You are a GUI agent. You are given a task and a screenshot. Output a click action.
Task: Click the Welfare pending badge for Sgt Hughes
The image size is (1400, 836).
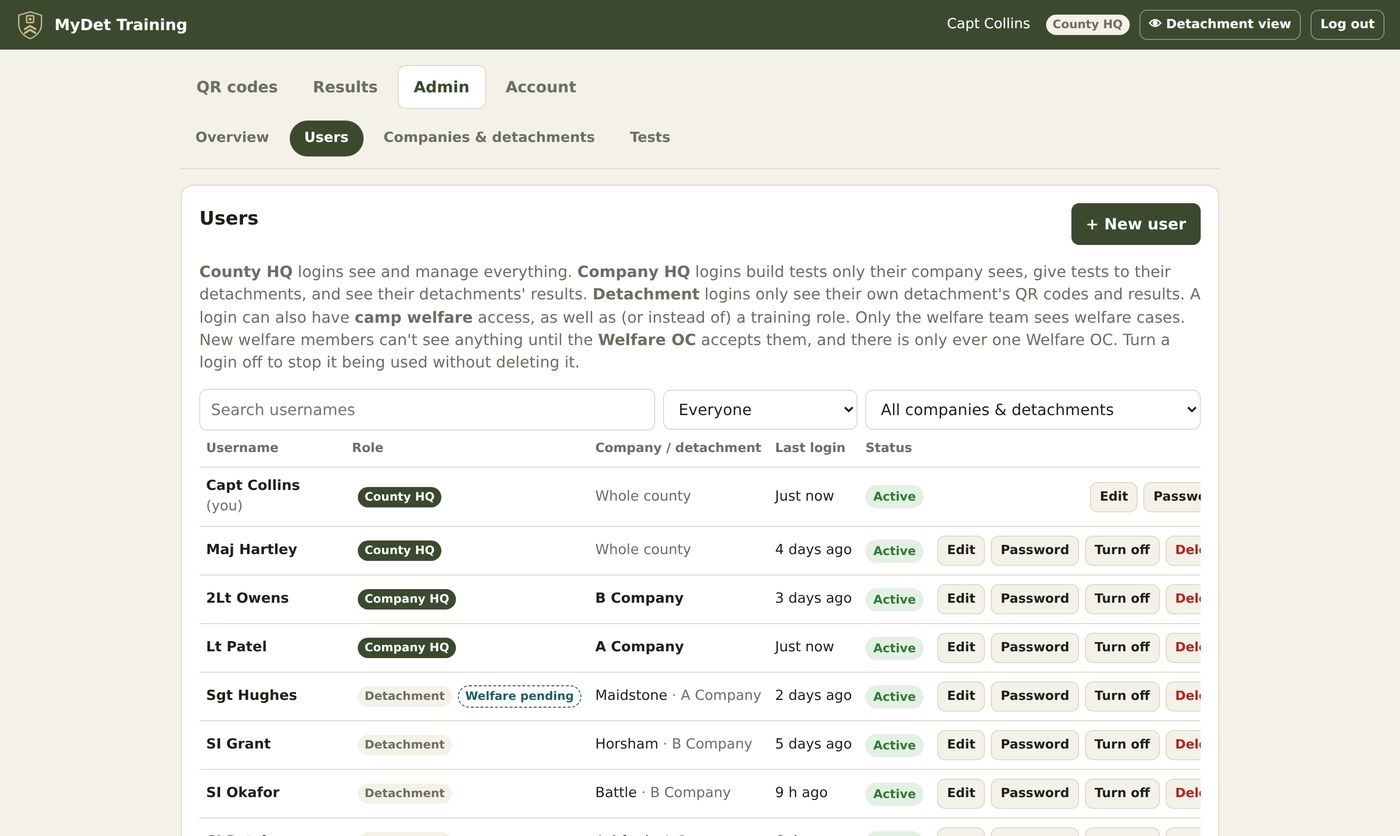(x=520, y=696)
